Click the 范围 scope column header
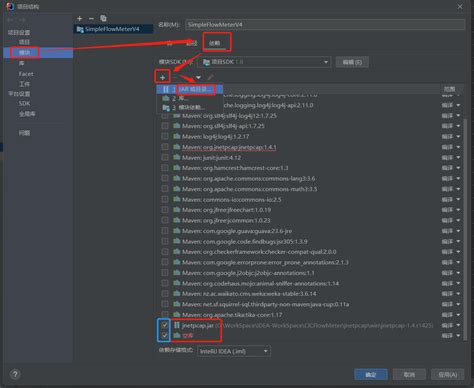 [x=449, y=89]
